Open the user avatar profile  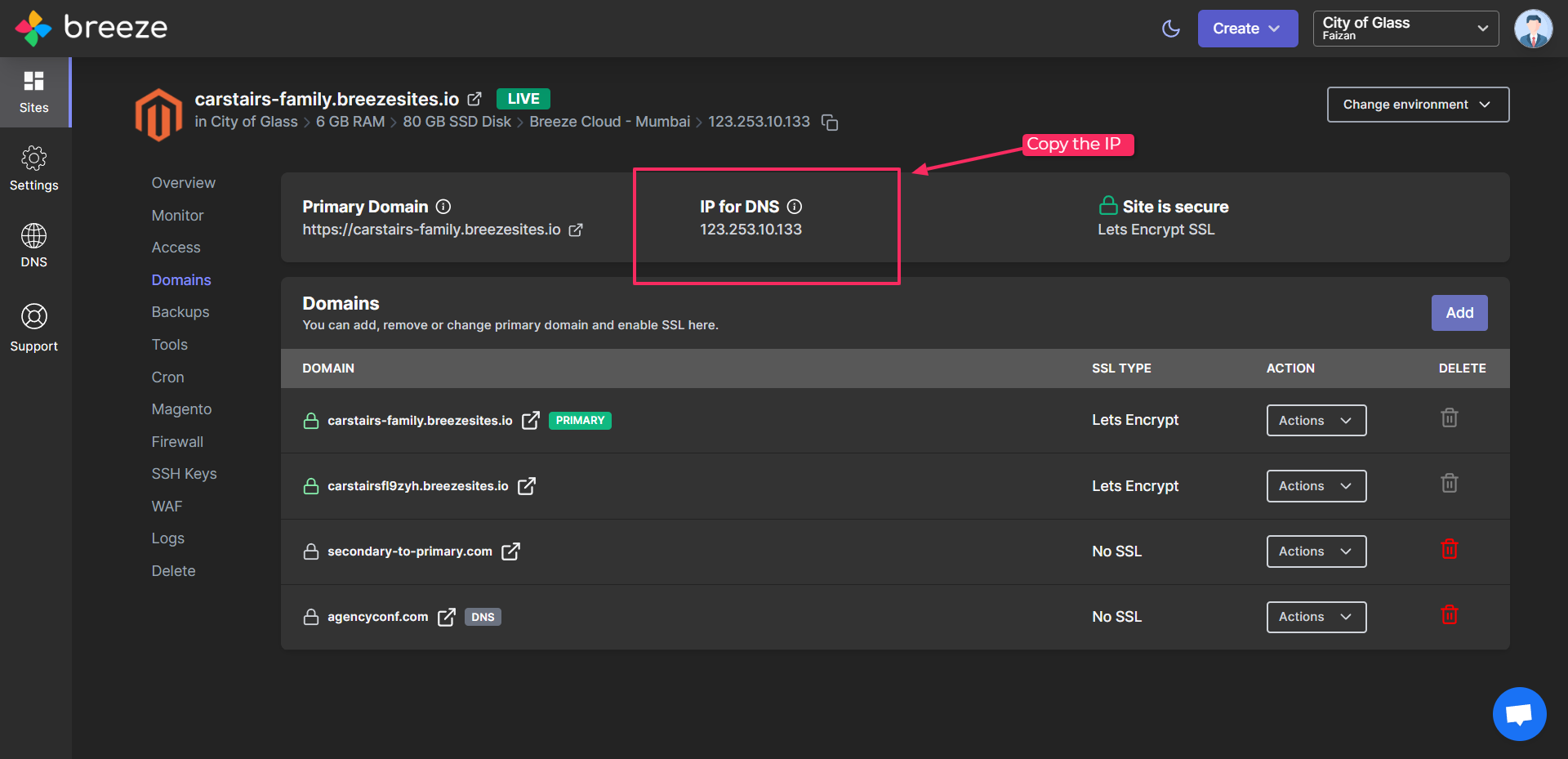click(1533, 29)
